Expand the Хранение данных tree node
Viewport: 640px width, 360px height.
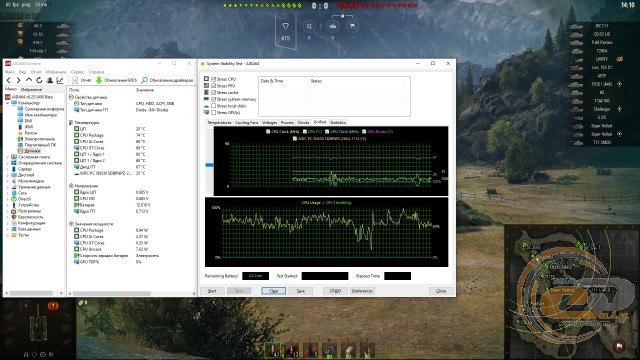[x=7, y=187]
